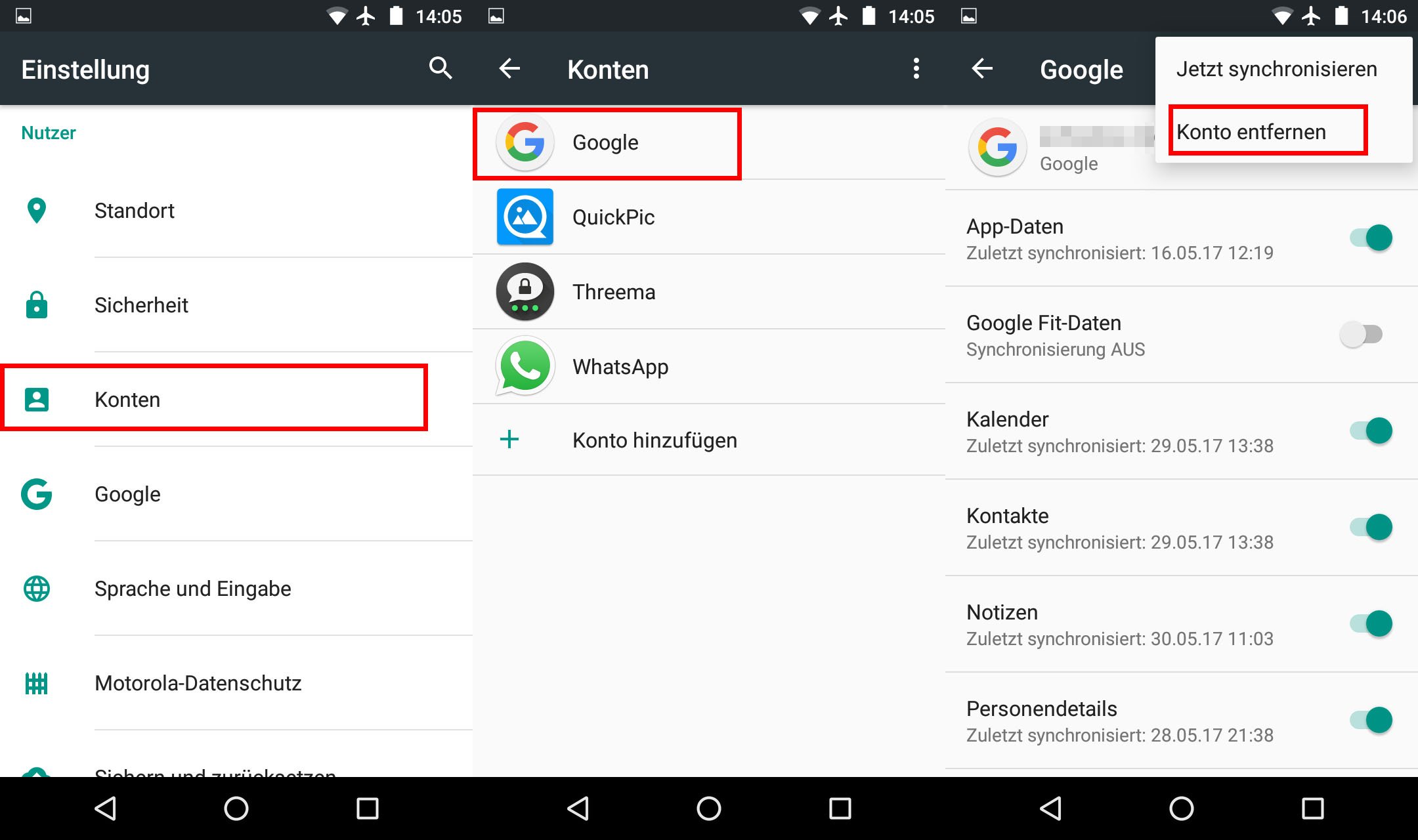Viewport: 1418px width, 840px height.
Task: Select Jetzt synchronisieren from context menu
Action: point(1280,68)
